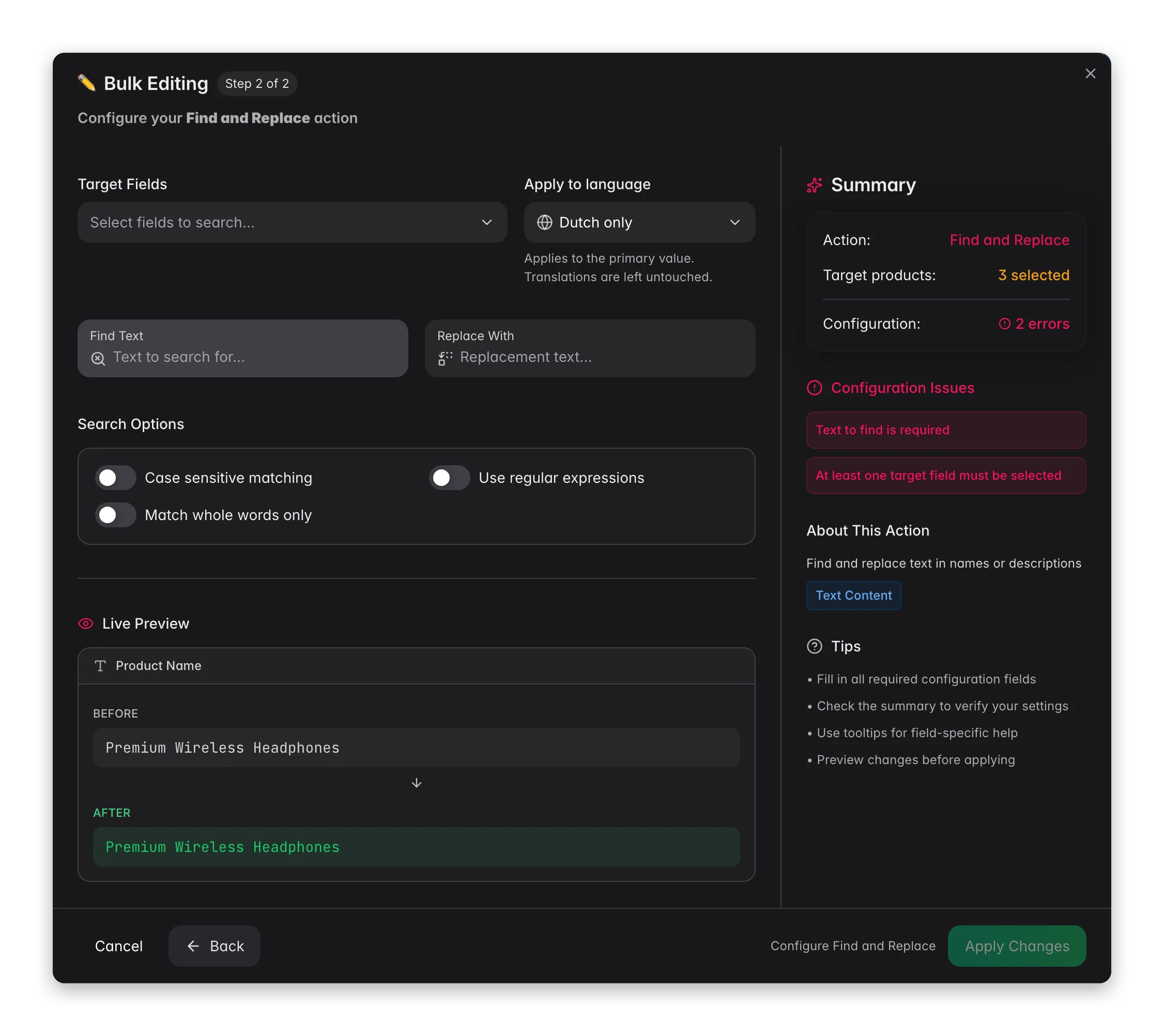Click the pencil icon beside Bulk Editing
1164x1036 pixels.
click(x=86, y=83)
